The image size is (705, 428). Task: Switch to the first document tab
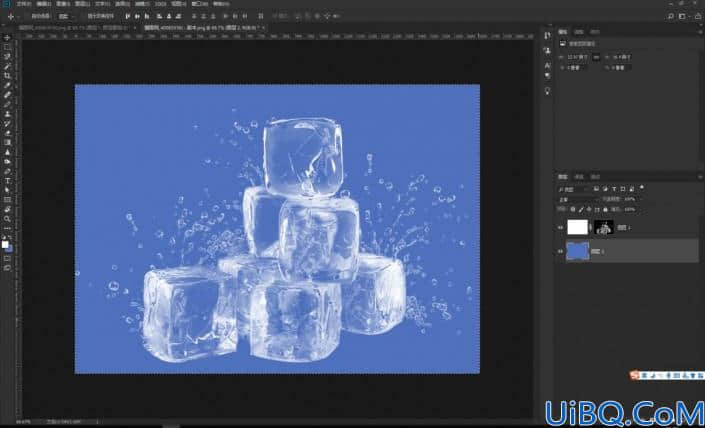click(74, 28)
